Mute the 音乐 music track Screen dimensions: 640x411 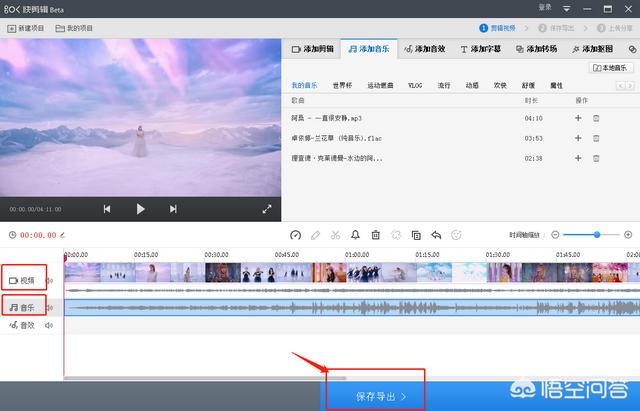click(50, 307)
